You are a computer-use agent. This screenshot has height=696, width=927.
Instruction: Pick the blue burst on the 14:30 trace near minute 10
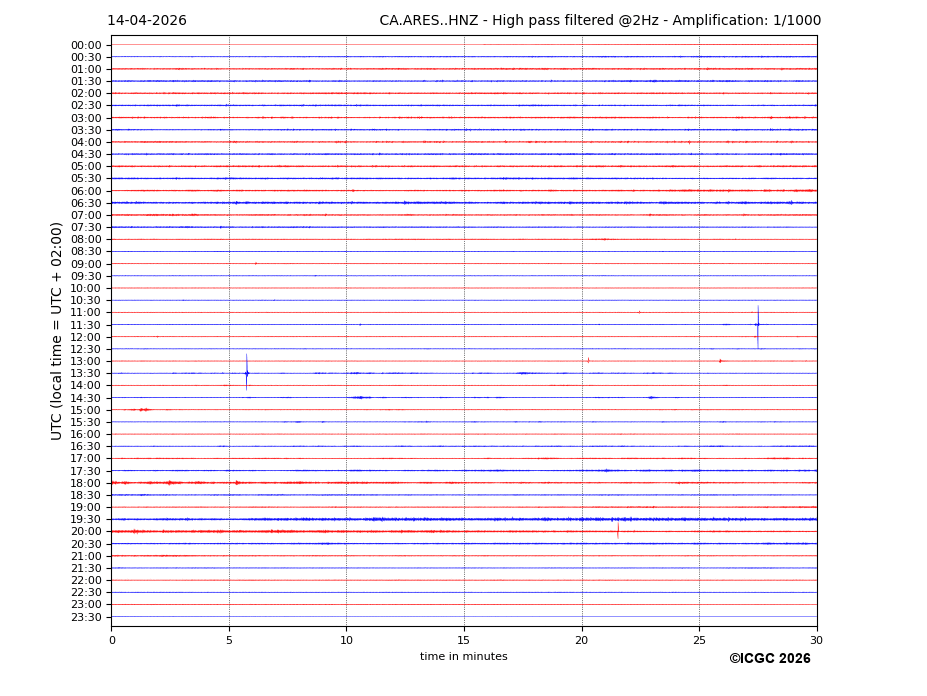[x=358, y=398]
